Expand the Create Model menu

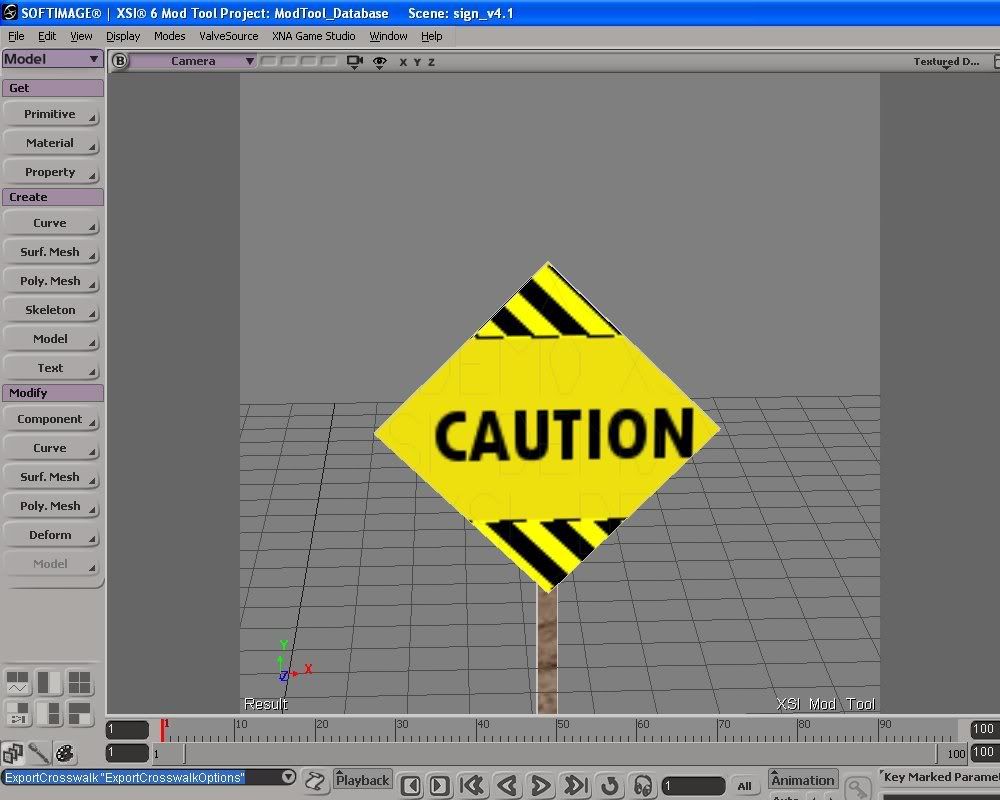point(51,339)
